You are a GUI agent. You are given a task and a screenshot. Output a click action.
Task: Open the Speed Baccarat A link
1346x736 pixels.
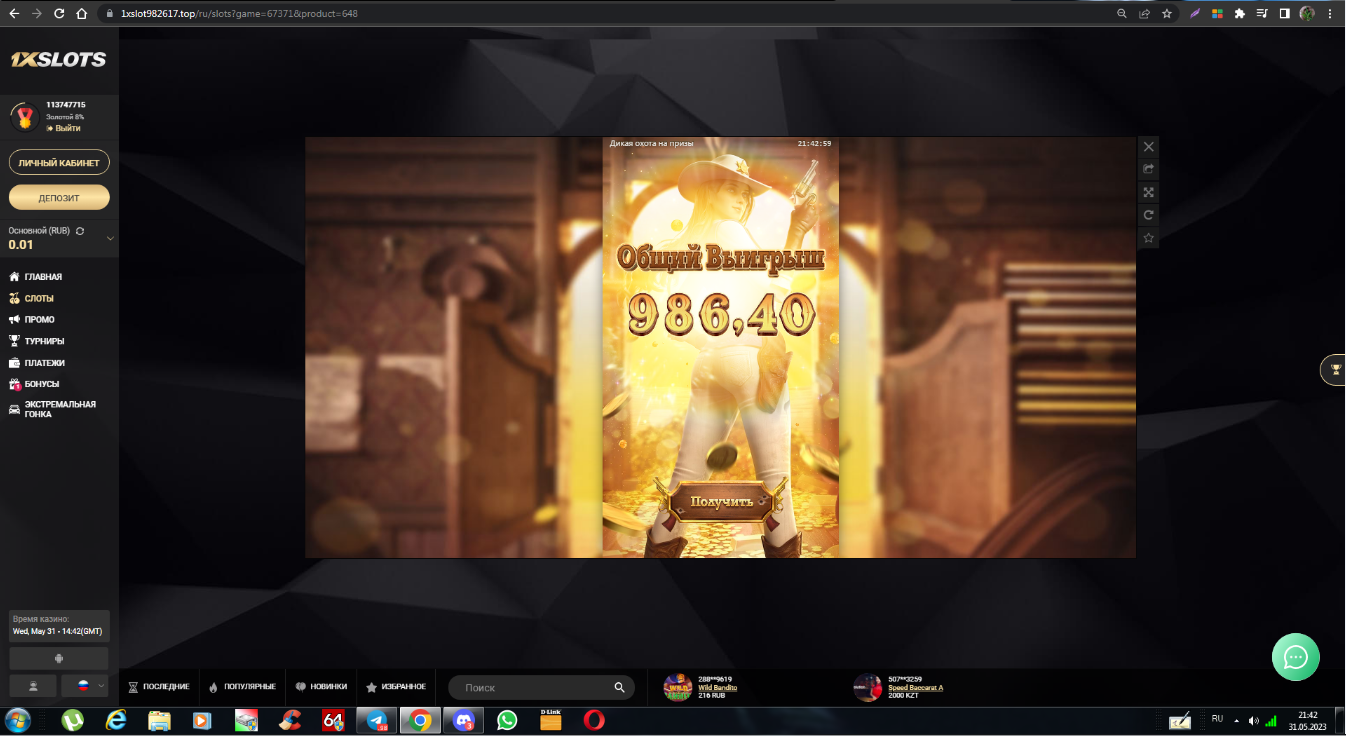[916, 688]
